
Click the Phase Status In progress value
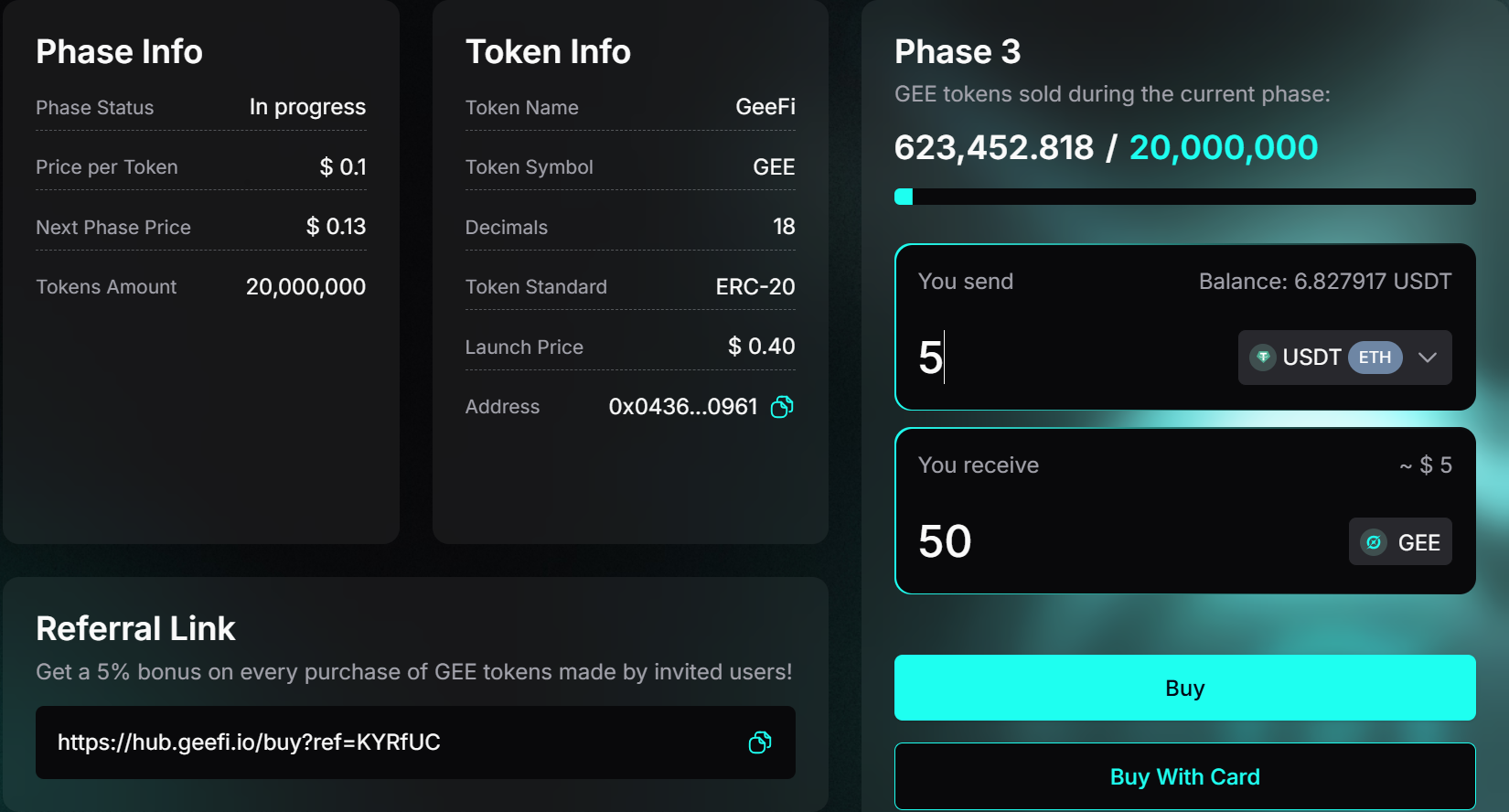(x=307, y=107)
